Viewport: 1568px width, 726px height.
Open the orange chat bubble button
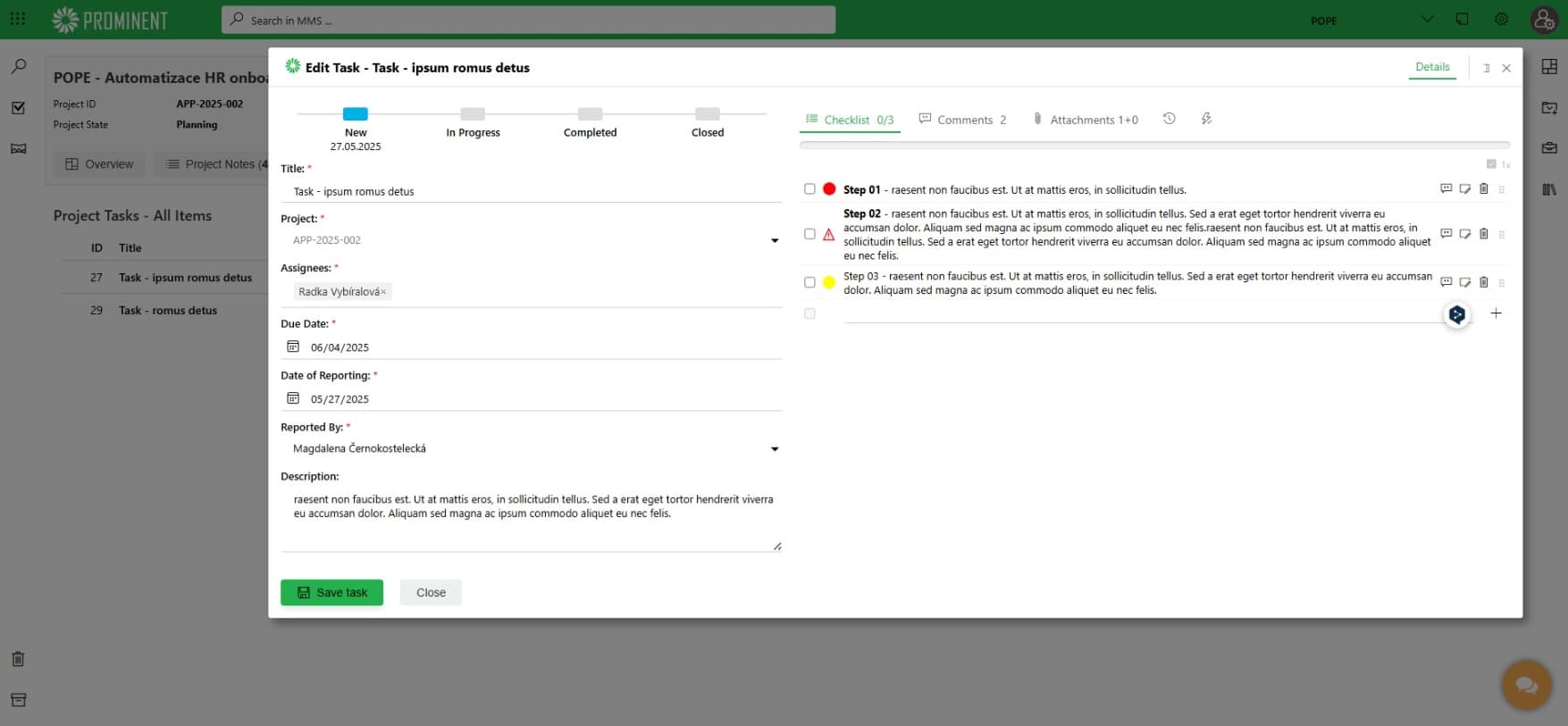tap(1527, 685)
